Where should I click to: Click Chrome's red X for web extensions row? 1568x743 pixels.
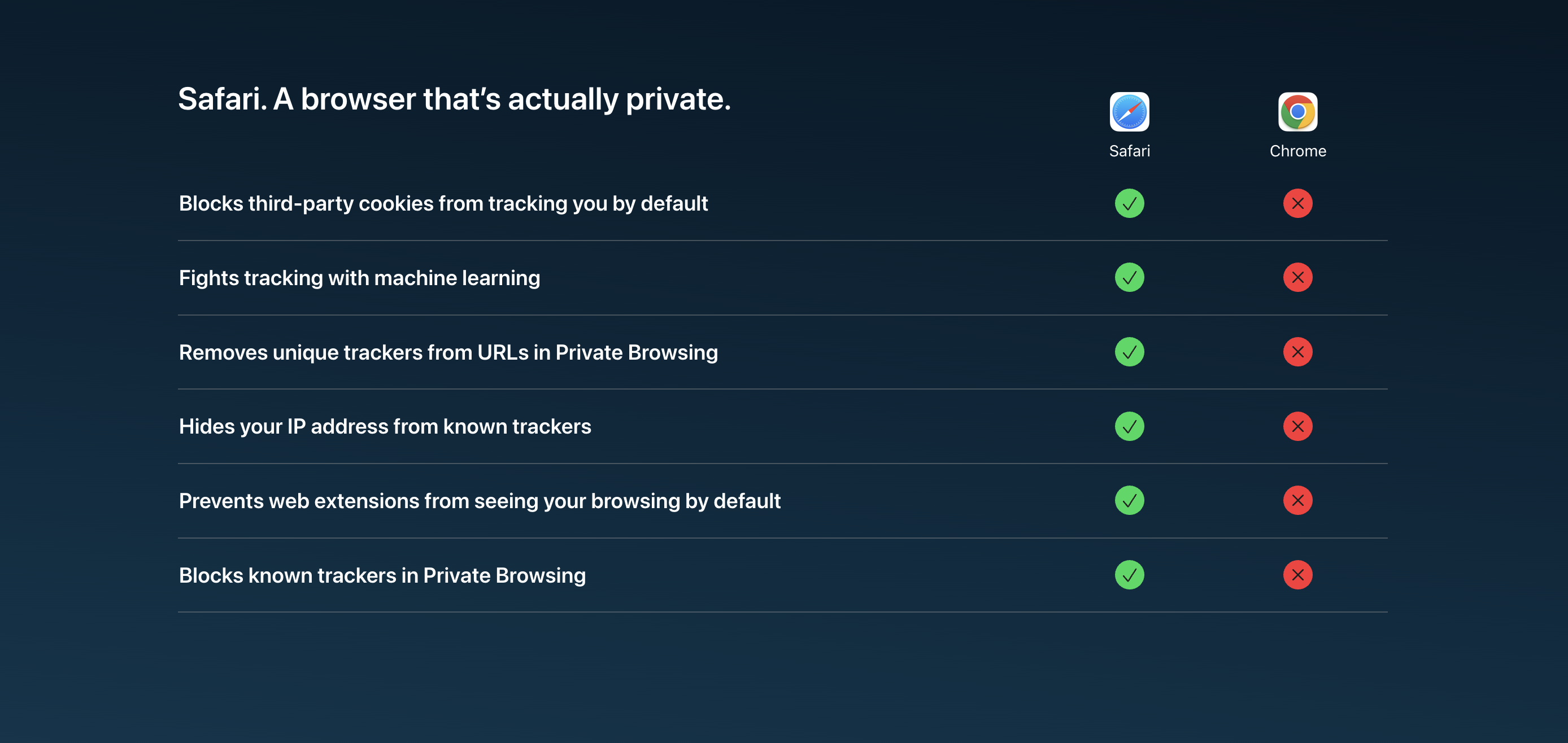pos(1298,500)
